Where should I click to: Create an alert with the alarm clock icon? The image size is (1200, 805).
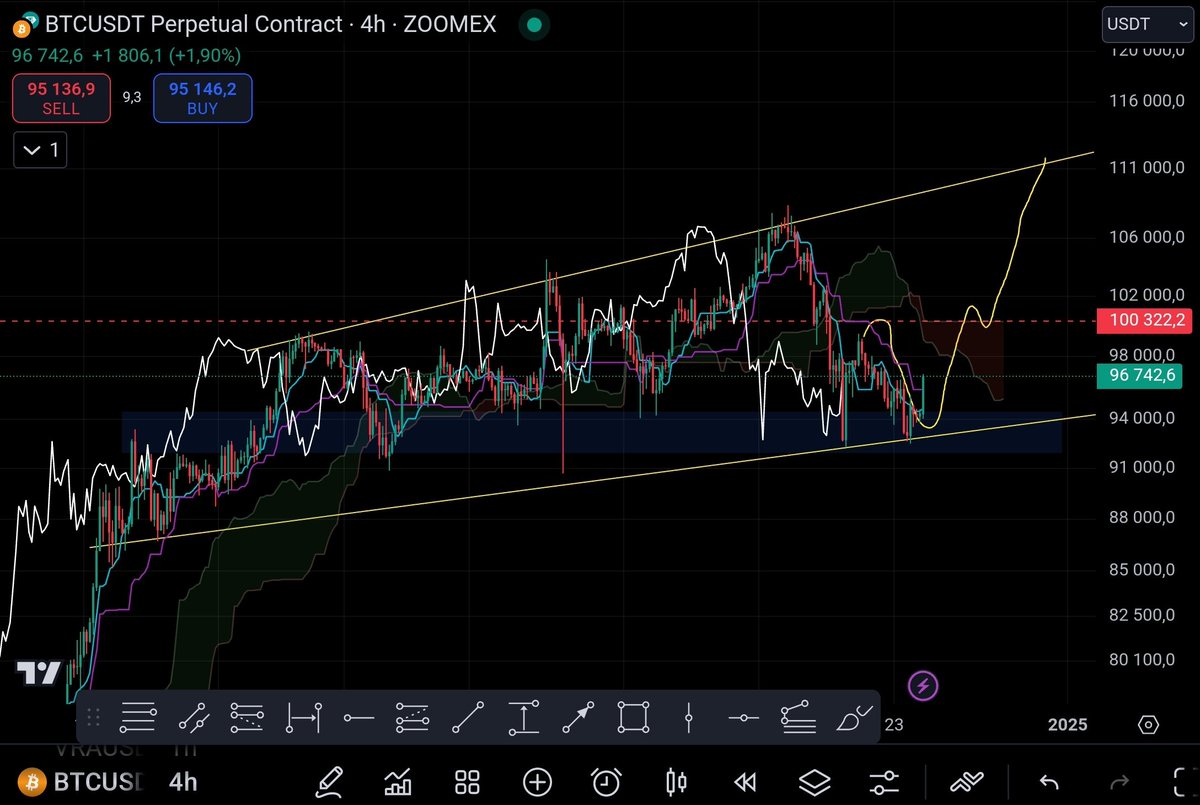(x=606, y=781)
